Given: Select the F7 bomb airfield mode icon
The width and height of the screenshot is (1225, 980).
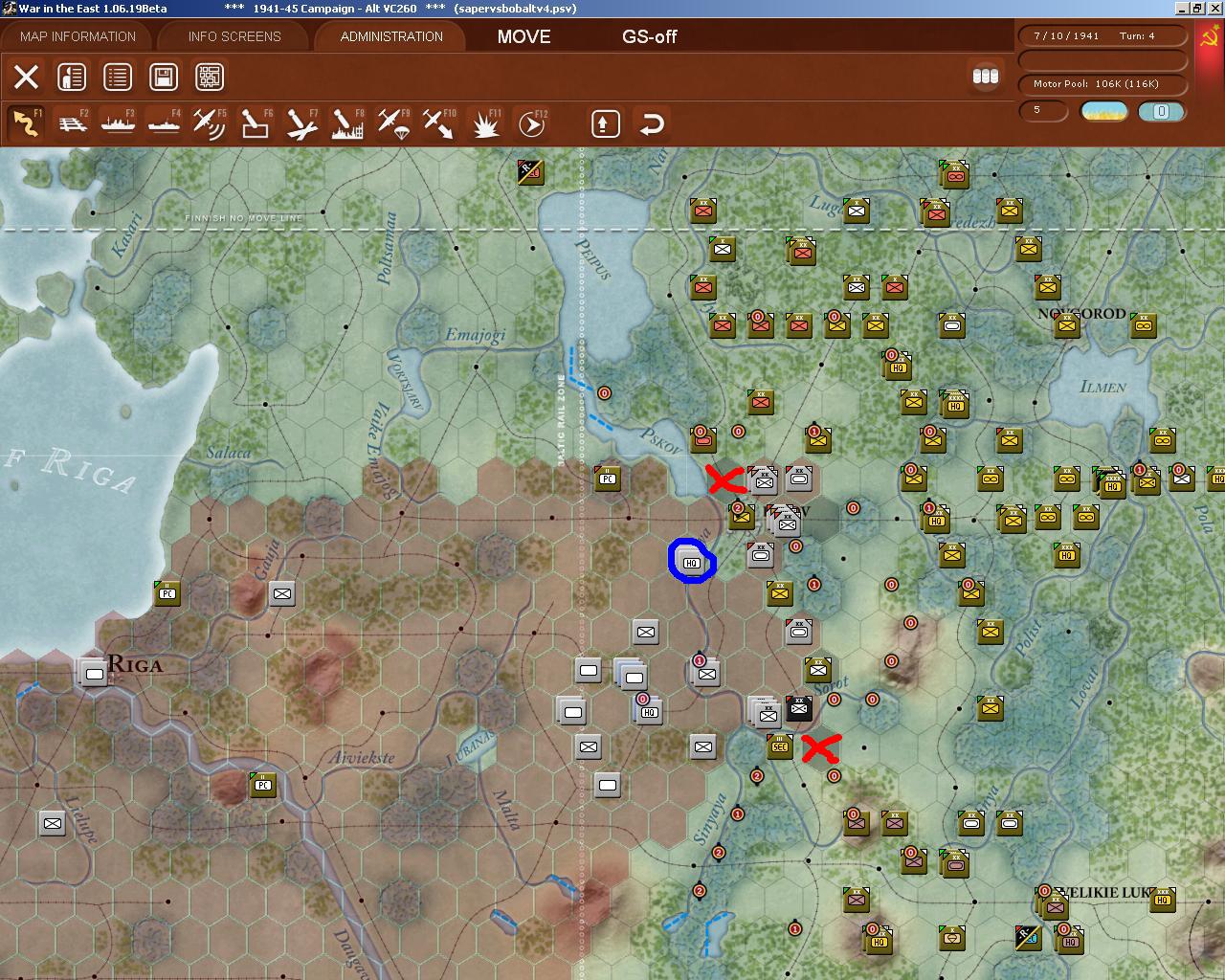Looking at the screenshot, I should [x=301, y=123].
